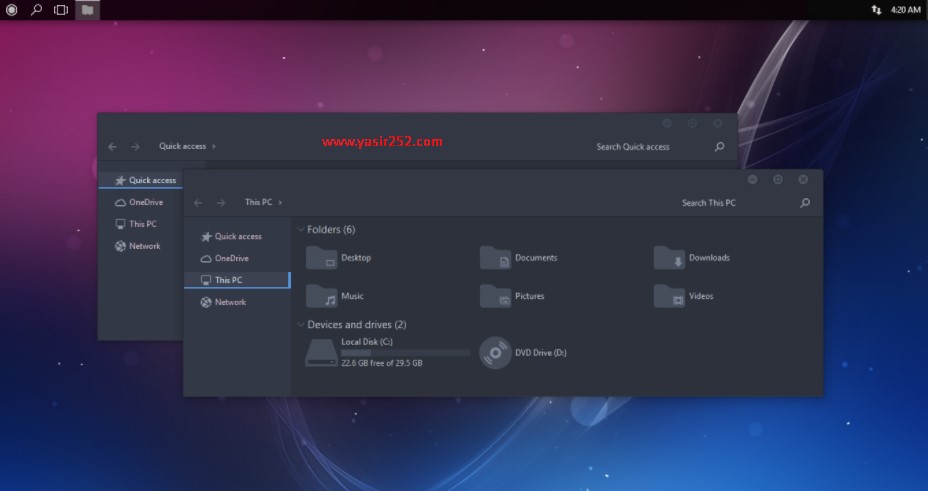Go forward in the This PC window
Viewport: 928px width, 491px height.
221,202
